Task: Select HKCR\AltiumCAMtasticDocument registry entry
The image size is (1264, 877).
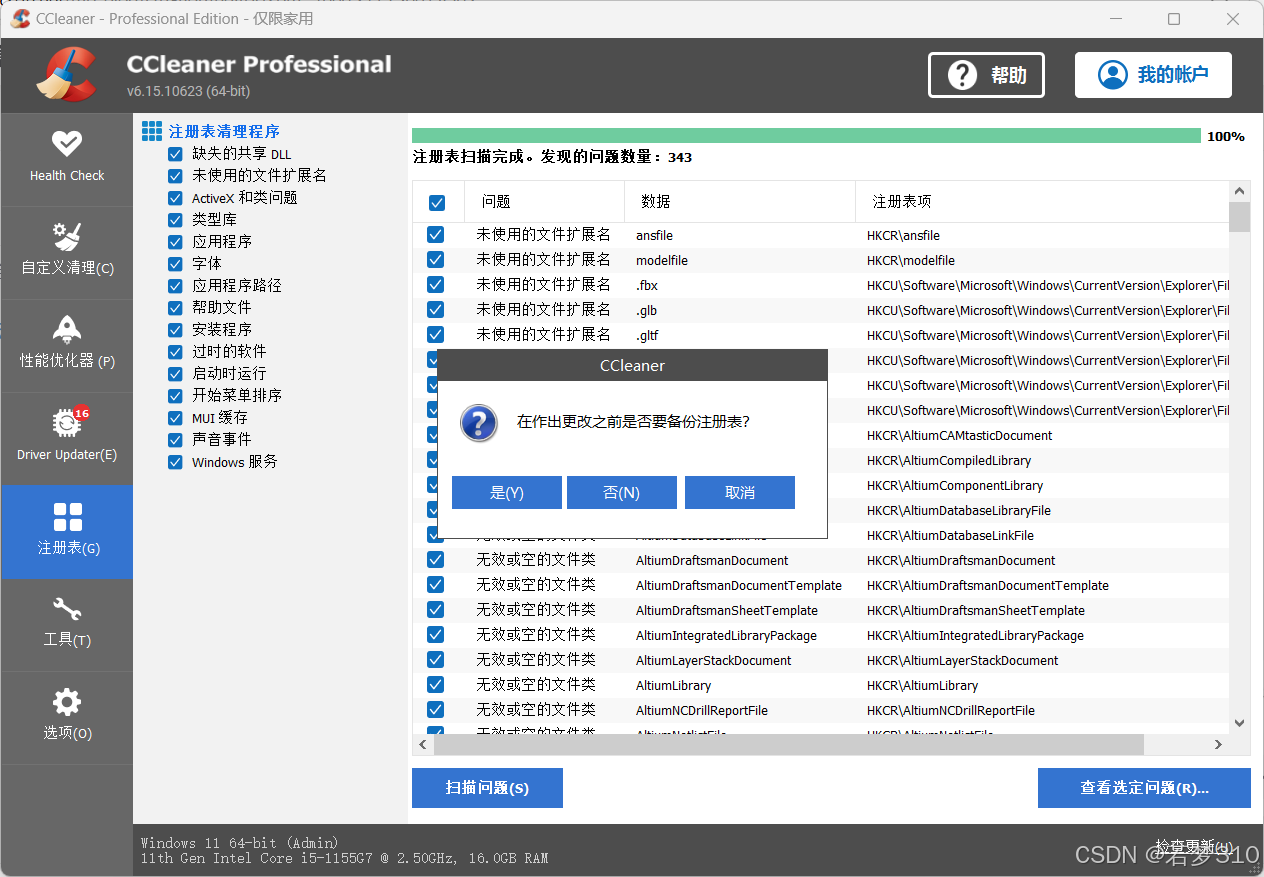Action: [959, 435]
